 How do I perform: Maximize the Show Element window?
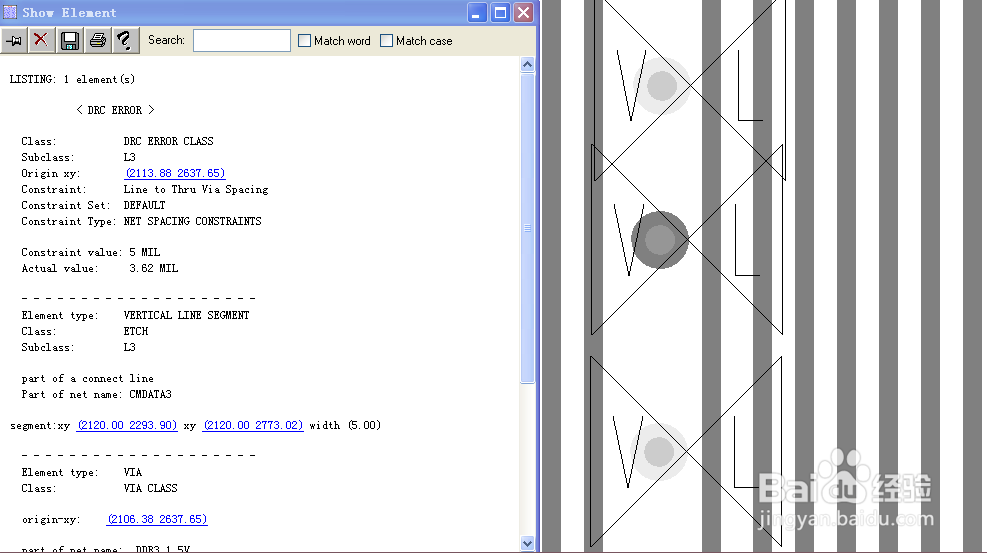point(500,13)
